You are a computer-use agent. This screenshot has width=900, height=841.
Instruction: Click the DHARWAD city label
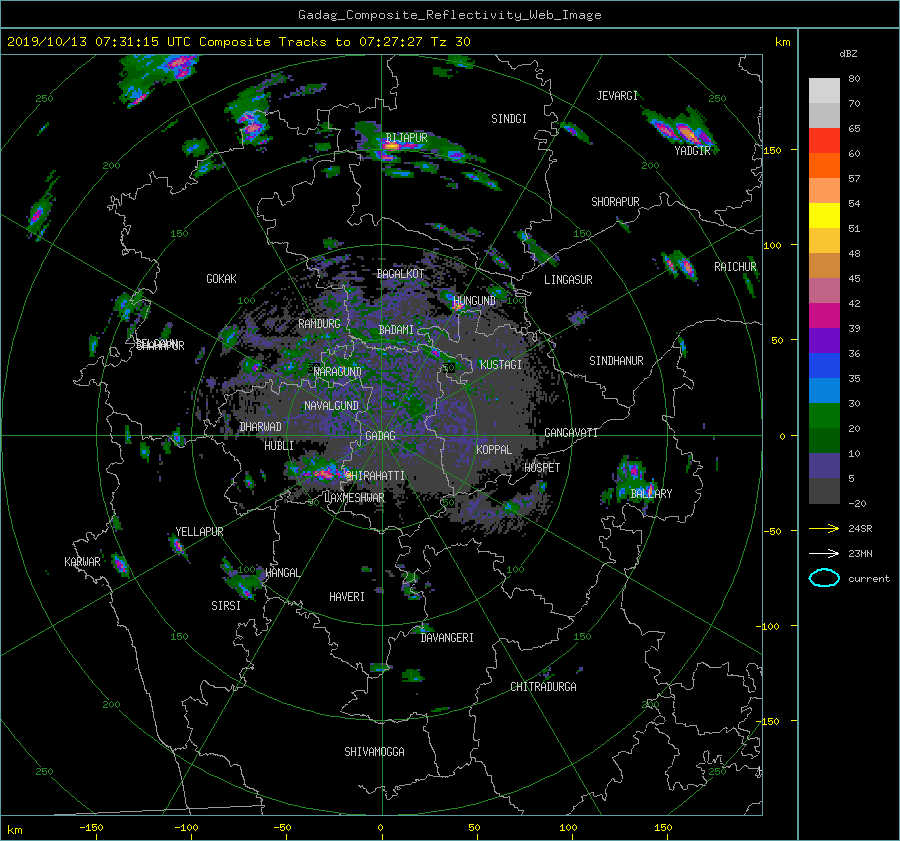[x=260, y=427]
